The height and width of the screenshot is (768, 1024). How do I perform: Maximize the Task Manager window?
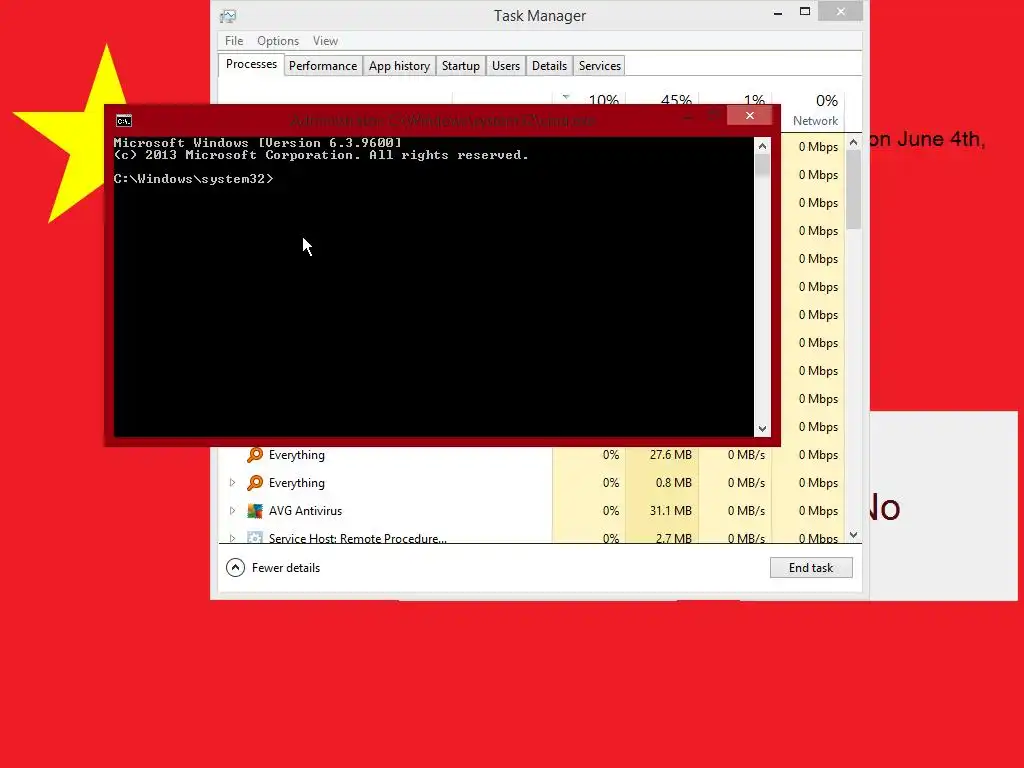(805, 12)
